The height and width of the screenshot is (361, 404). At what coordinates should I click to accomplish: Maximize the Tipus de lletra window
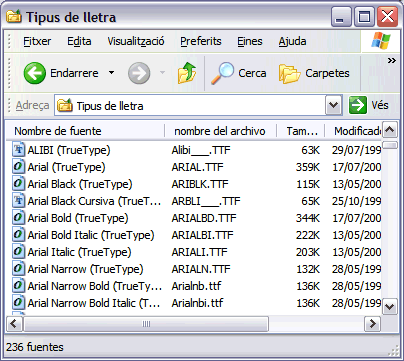coord(364,17)
